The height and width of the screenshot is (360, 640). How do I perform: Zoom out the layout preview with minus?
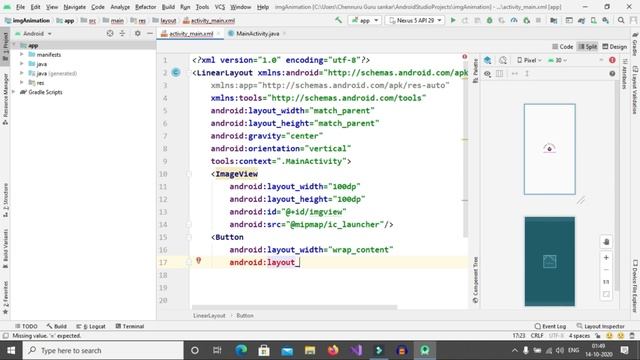[606, 270]
